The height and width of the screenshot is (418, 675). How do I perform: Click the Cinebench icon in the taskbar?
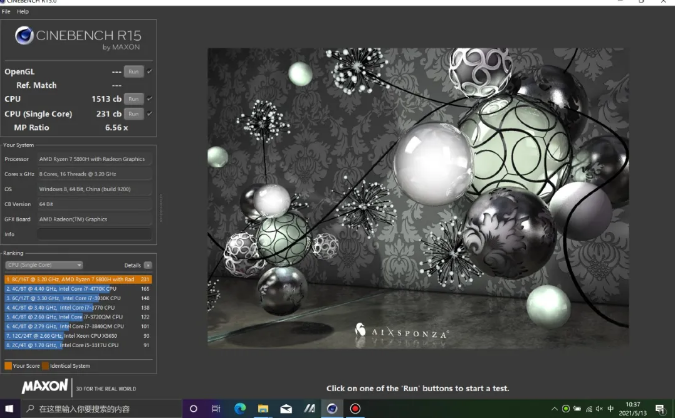click(x=331, y=409)
